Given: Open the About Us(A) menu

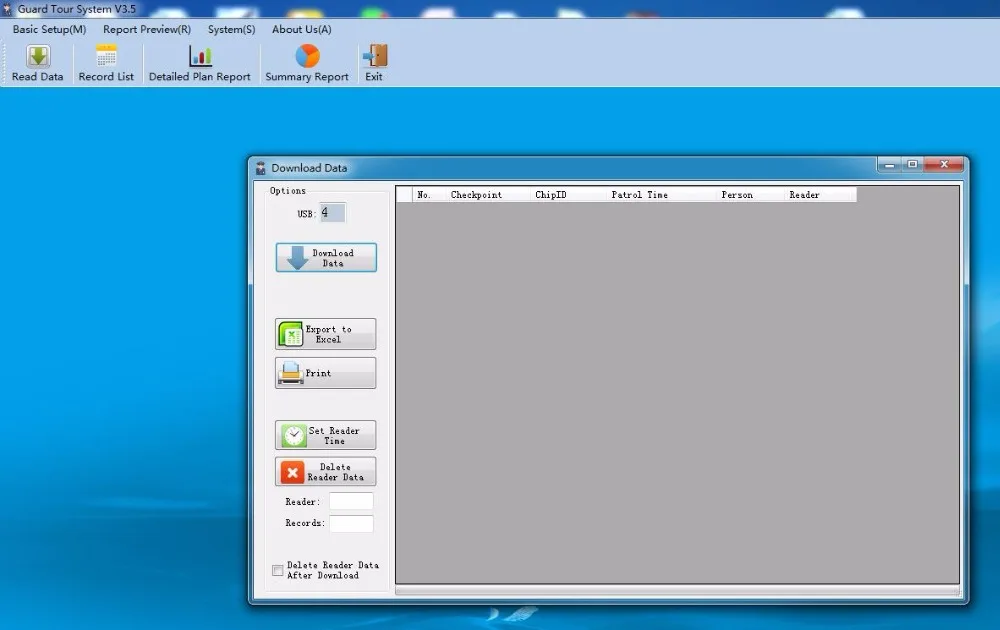Looking at the screenshot, I should pyautogui.click(x=302, y=29).
